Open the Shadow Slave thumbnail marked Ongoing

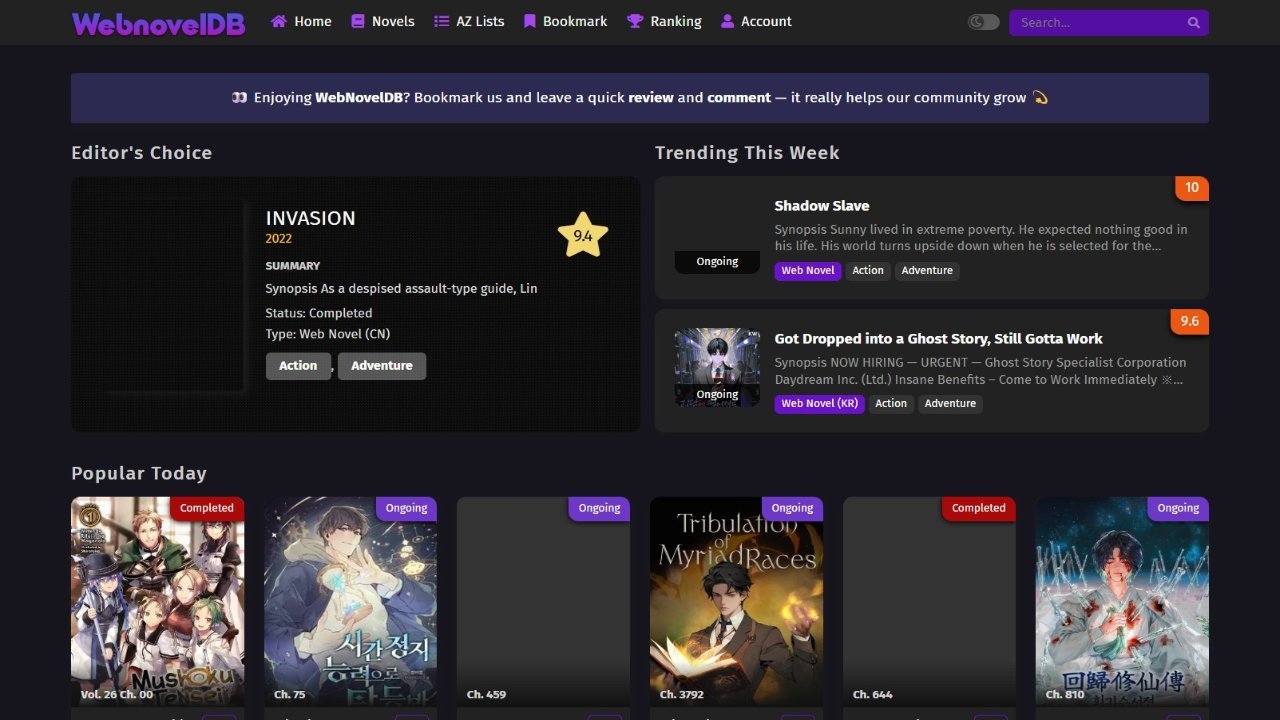[x=717, y=235]
